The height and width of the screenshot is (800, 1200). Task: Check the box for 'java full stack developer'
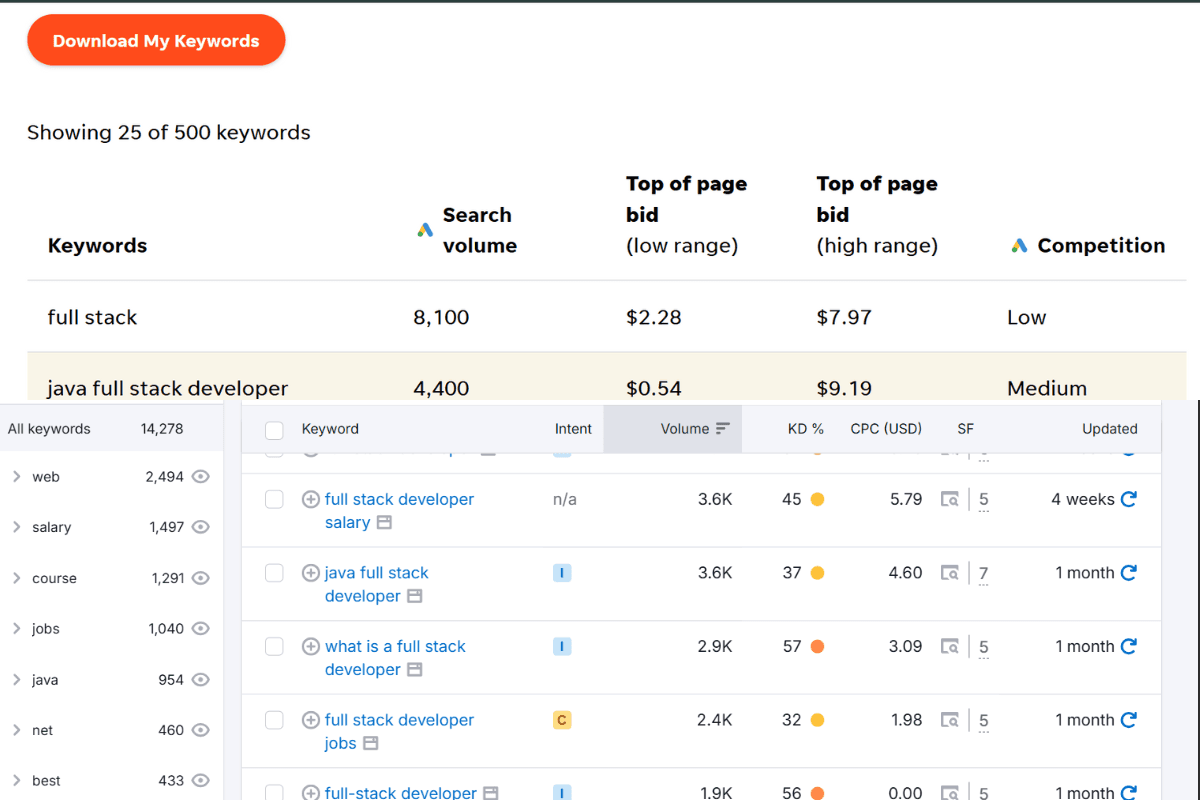[x=274, y=573]
